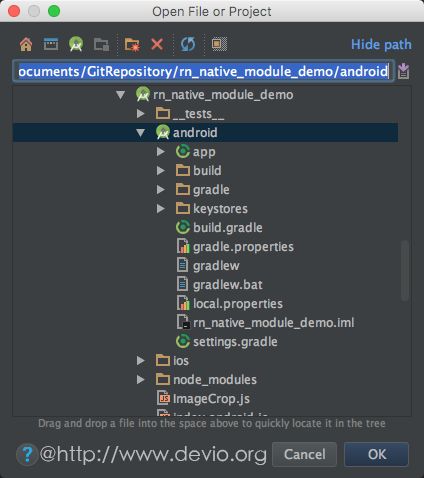Screen dimensions: 424x478
Task: Select the gradle folder name
Action: [x=211, y=190]
